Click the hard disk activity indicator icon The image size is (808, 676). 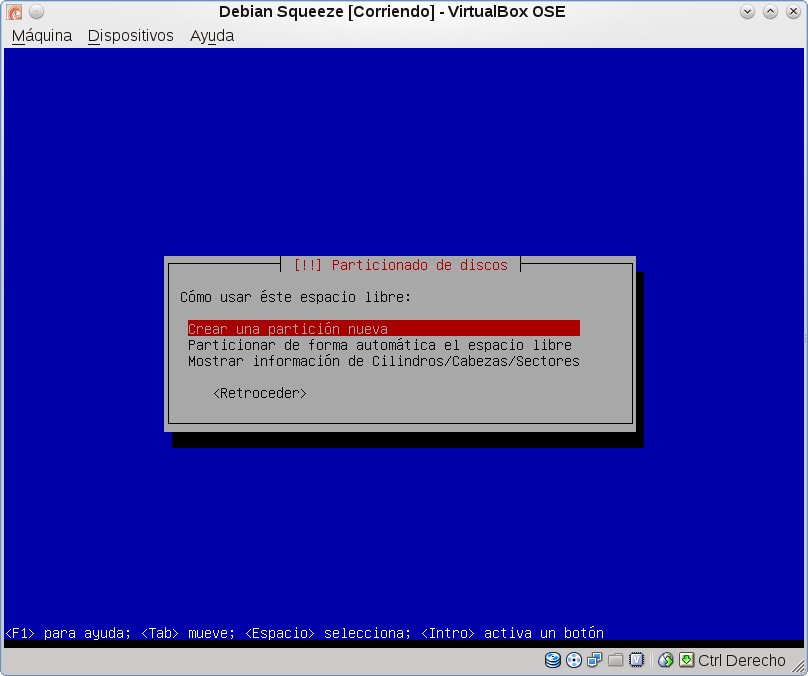point(553,660)
